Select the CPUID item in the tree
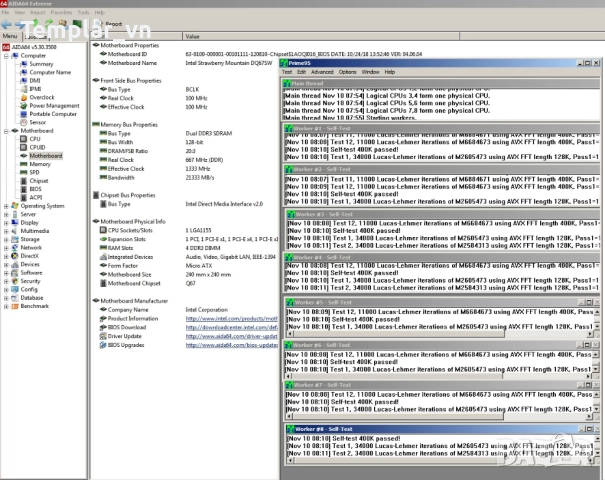The width and height of the screenshot is (605, 480). click(x=37, y=147)
